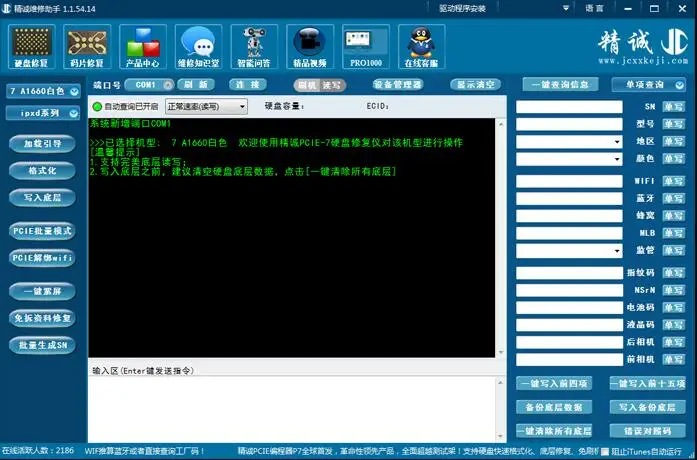Click the 单写 button next to 前相机

(x=674, y=360)
